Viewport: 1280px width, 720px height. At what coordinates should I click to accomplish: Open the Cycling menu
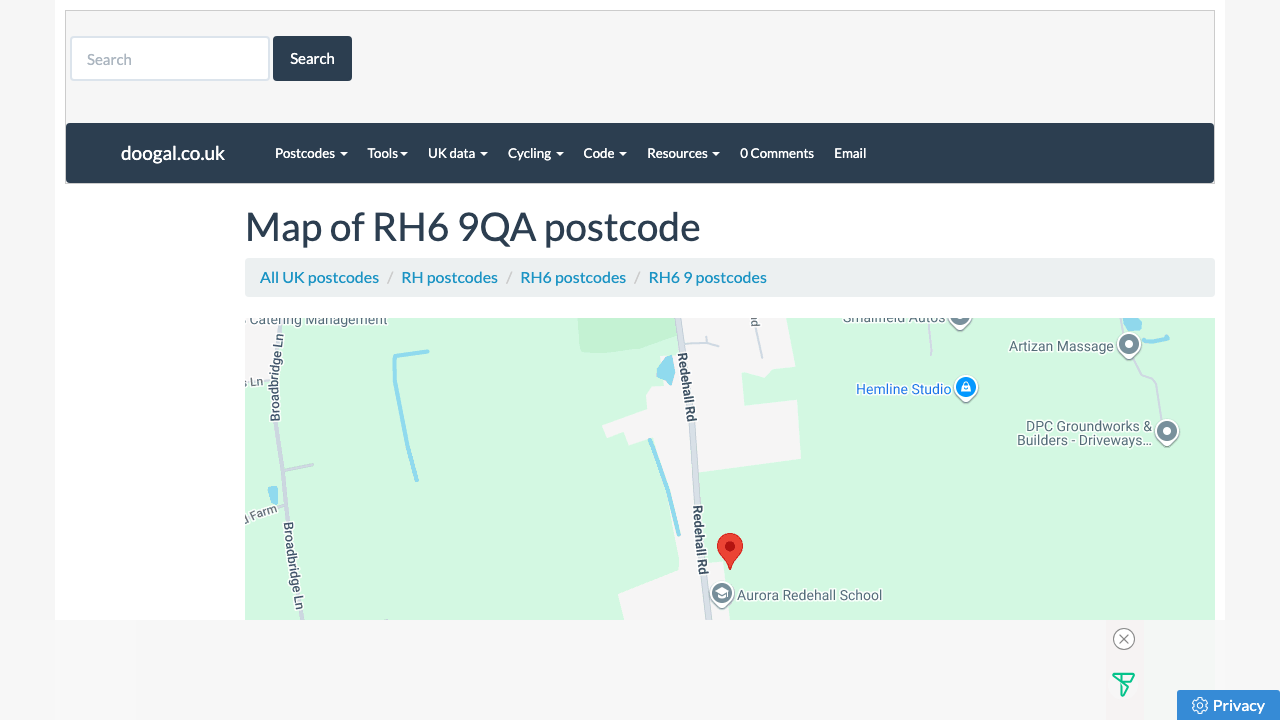click(x=535, y=153)
